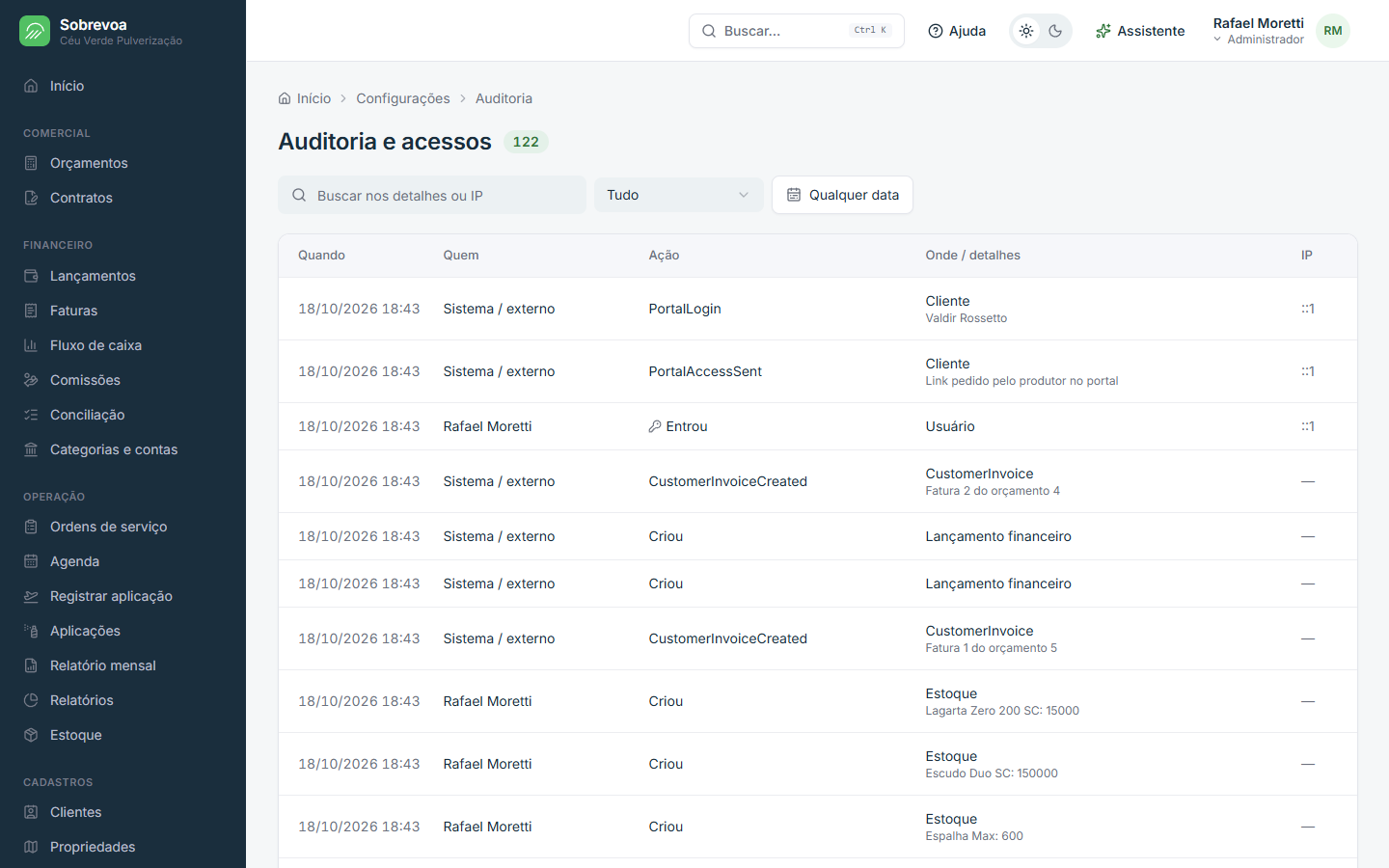Go to Configurações breadcrumb link
1389x868 pixels.
click(x=403, y=98)
